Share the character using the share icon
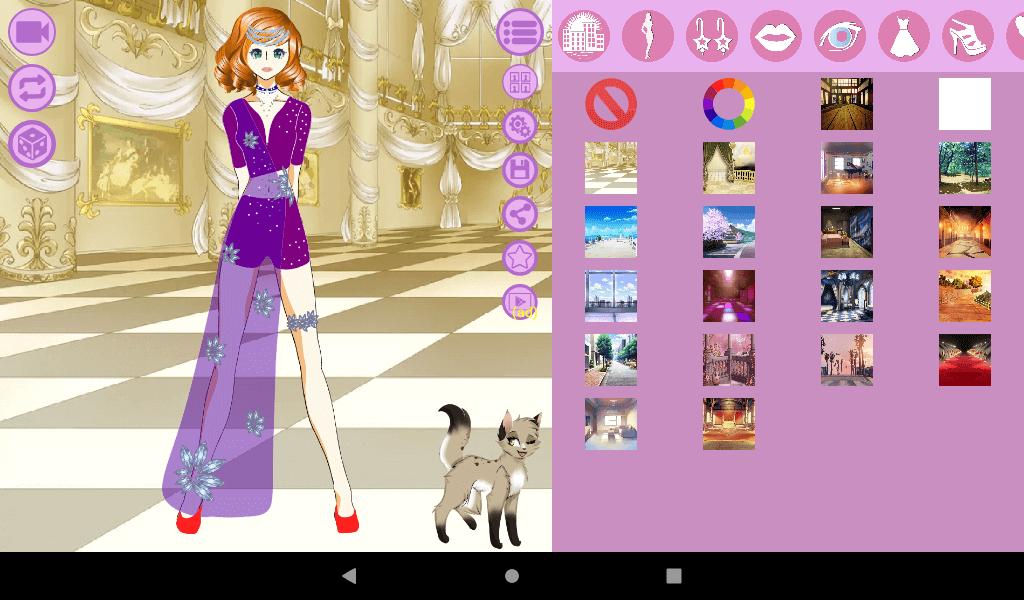Viewport: 1024px width, 600px height. (520, 214)
